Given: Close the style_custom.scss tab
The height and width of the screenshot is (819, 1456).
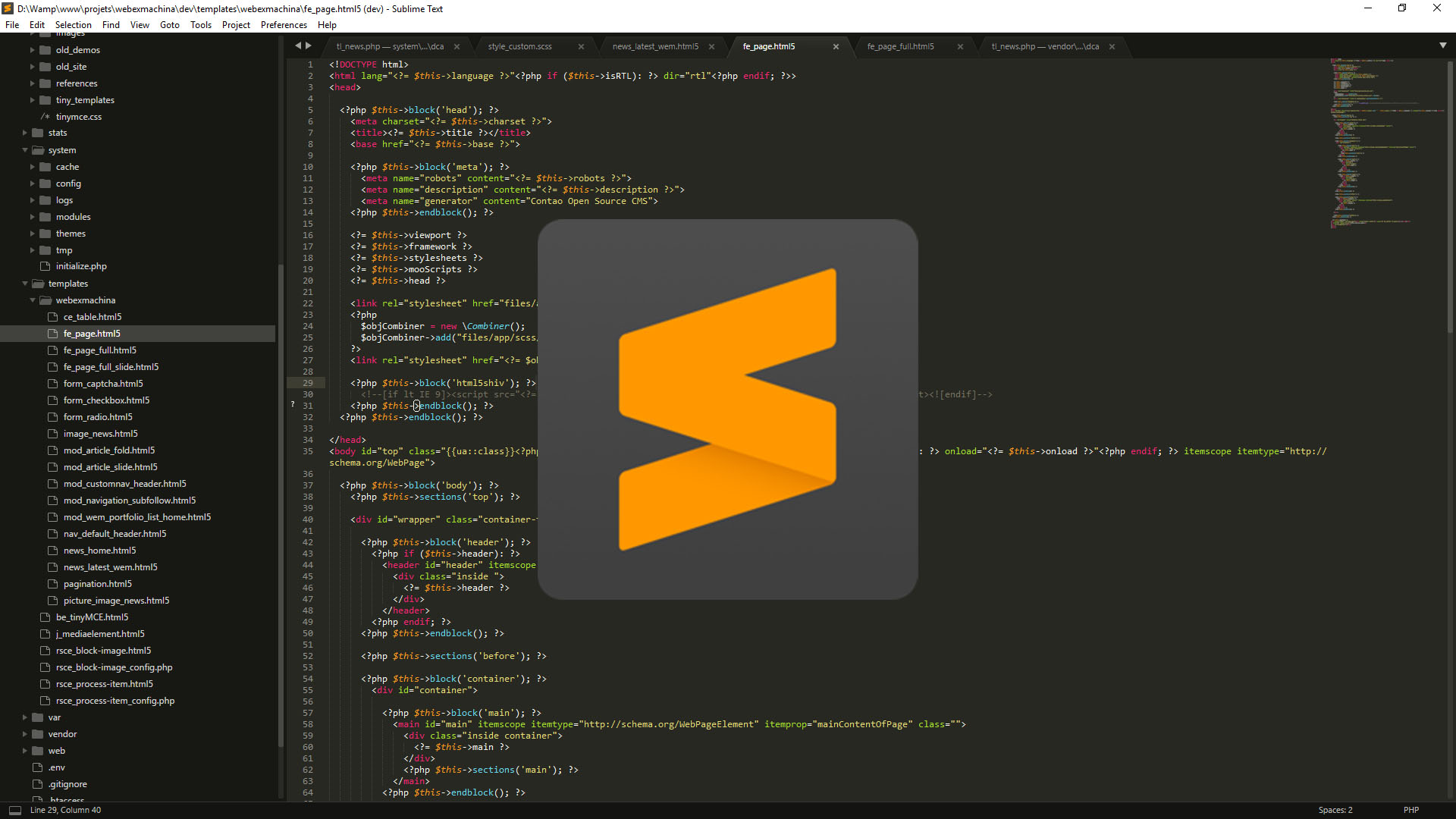Looking at the screenshot, I should tap(581, 46).
